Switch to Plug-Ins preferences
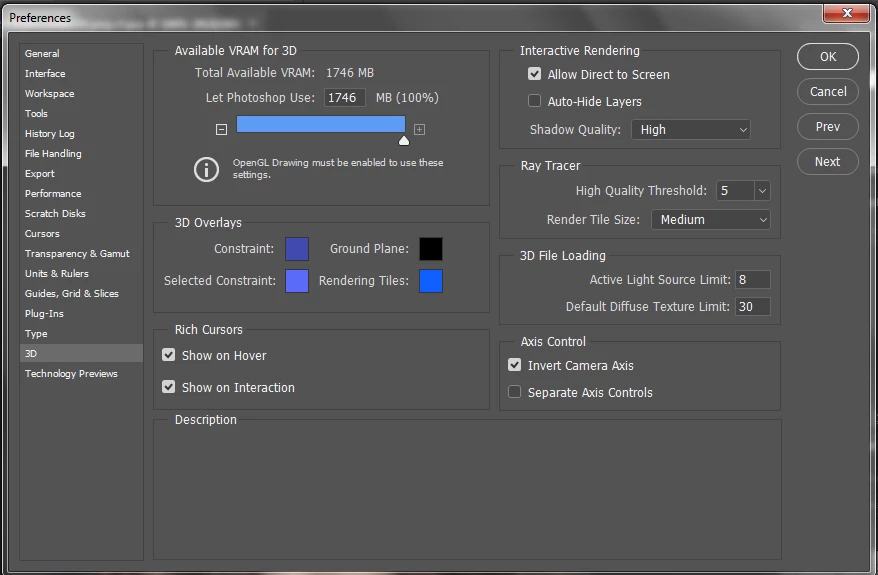The height and width of the screenshot is (575, 878). click(x=81, y=314)
